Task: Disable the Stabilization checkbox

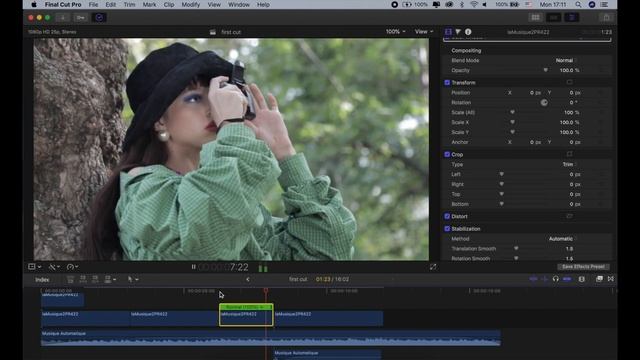Action: (x=447, y=229)
